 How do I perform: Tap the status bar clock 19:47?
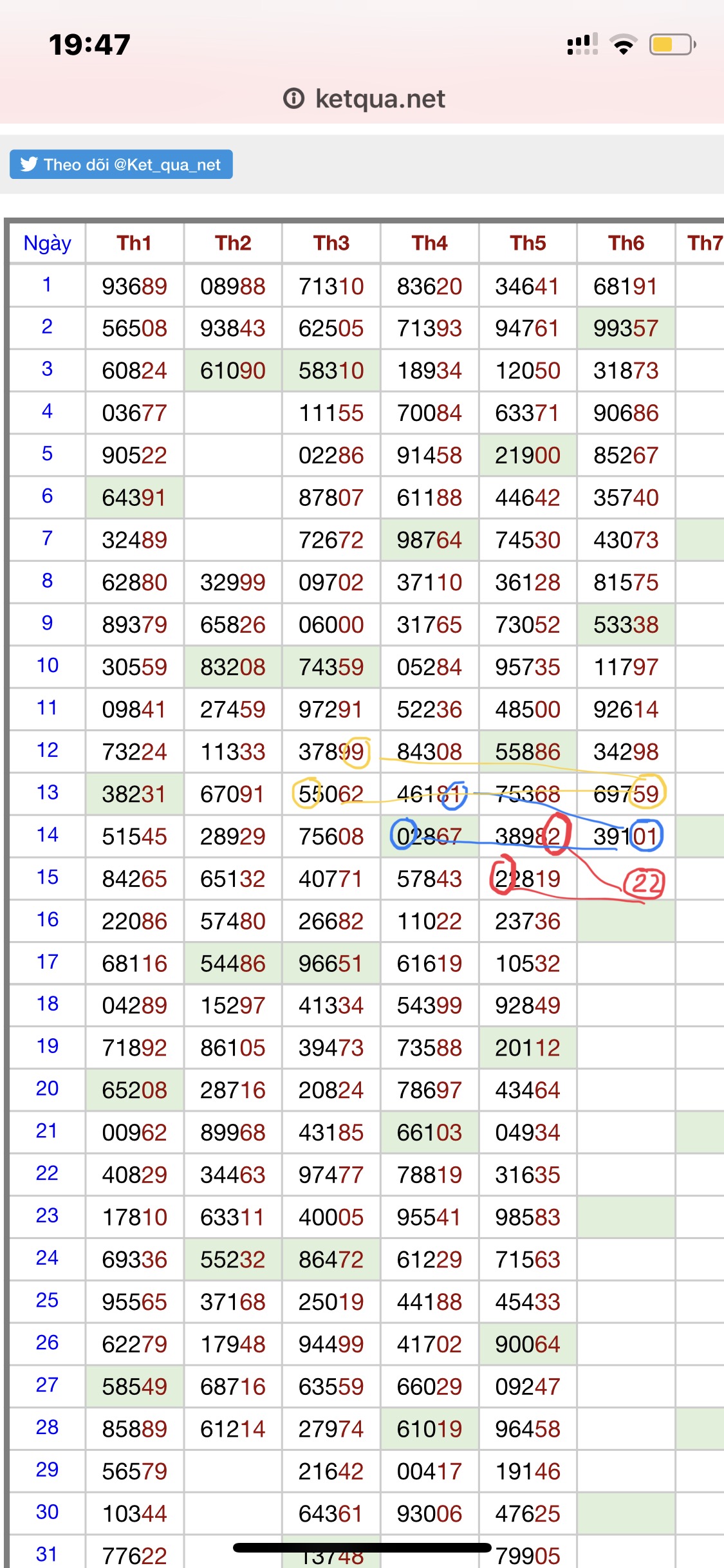[89, 45]
